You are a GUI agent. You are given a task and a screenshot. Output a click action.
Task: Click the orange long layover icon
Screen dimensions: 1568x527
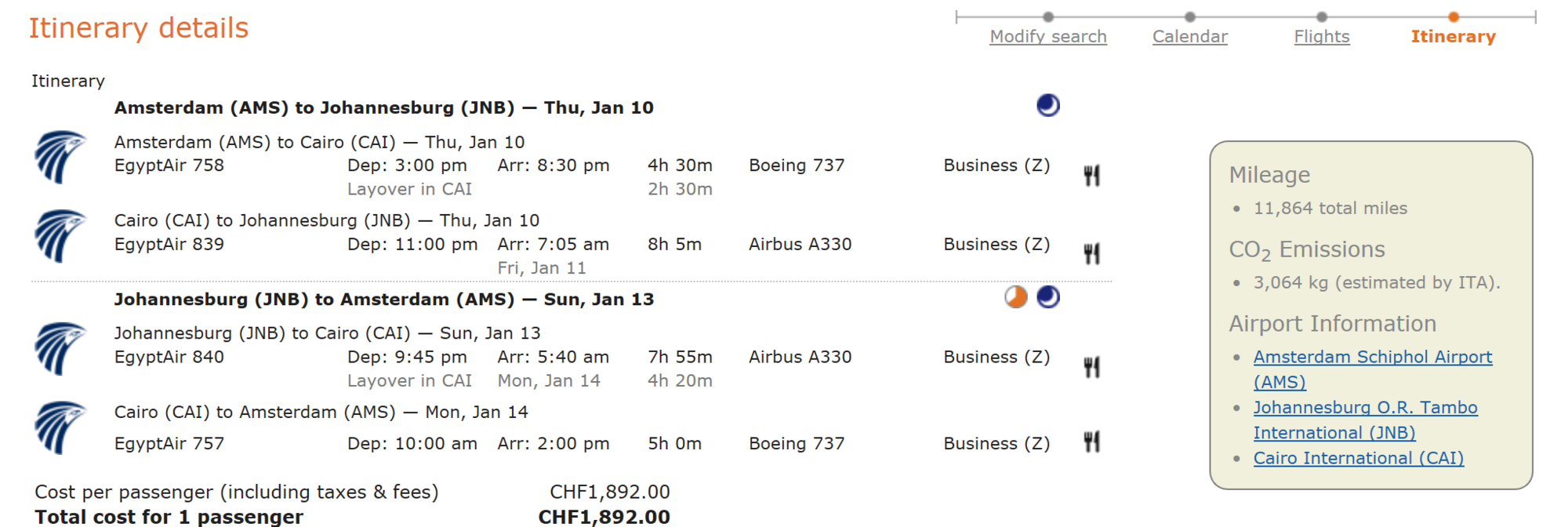pyautogui.click(x=1016, y=297)
